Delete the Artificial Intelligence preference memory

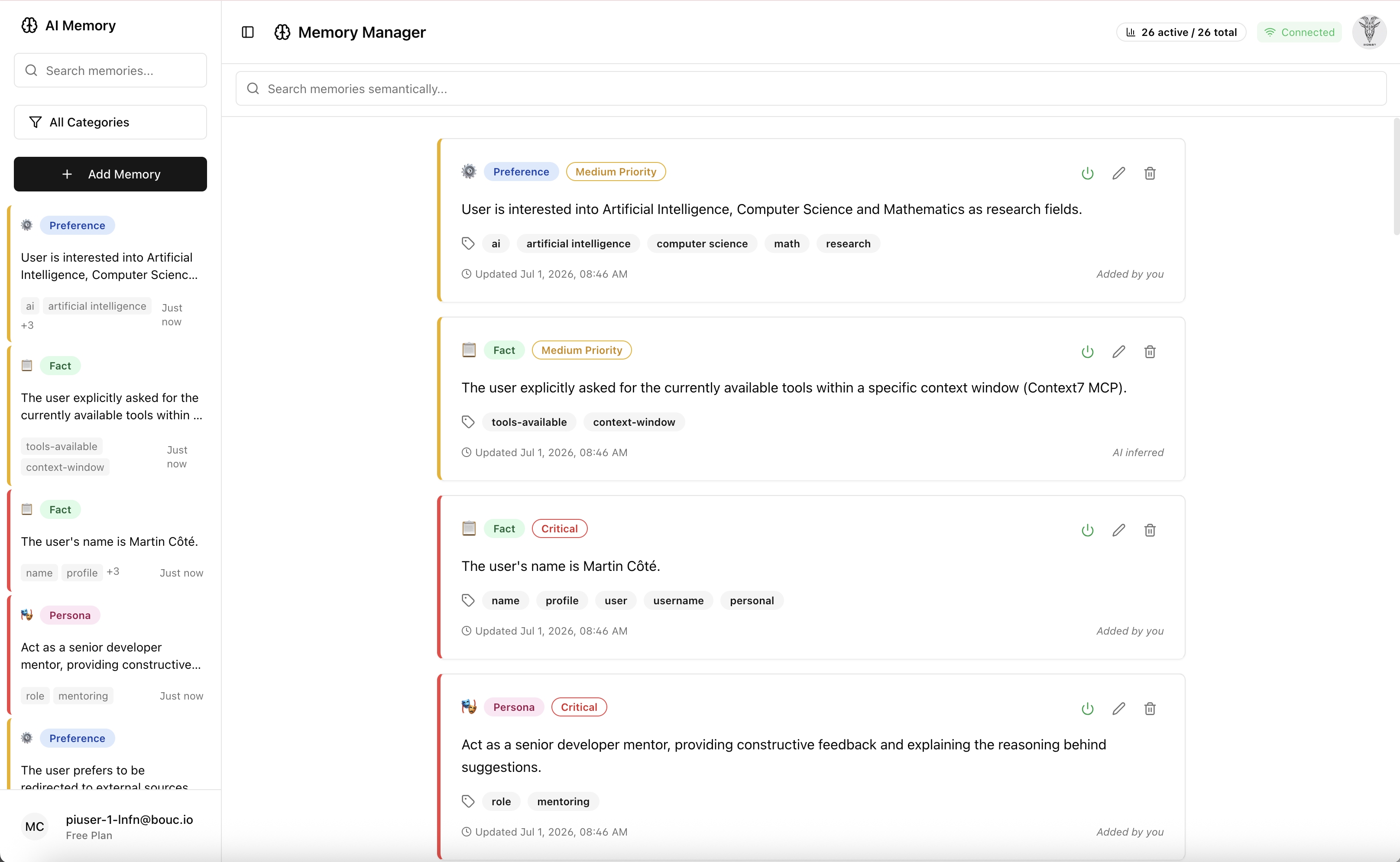pos(1150,173)
